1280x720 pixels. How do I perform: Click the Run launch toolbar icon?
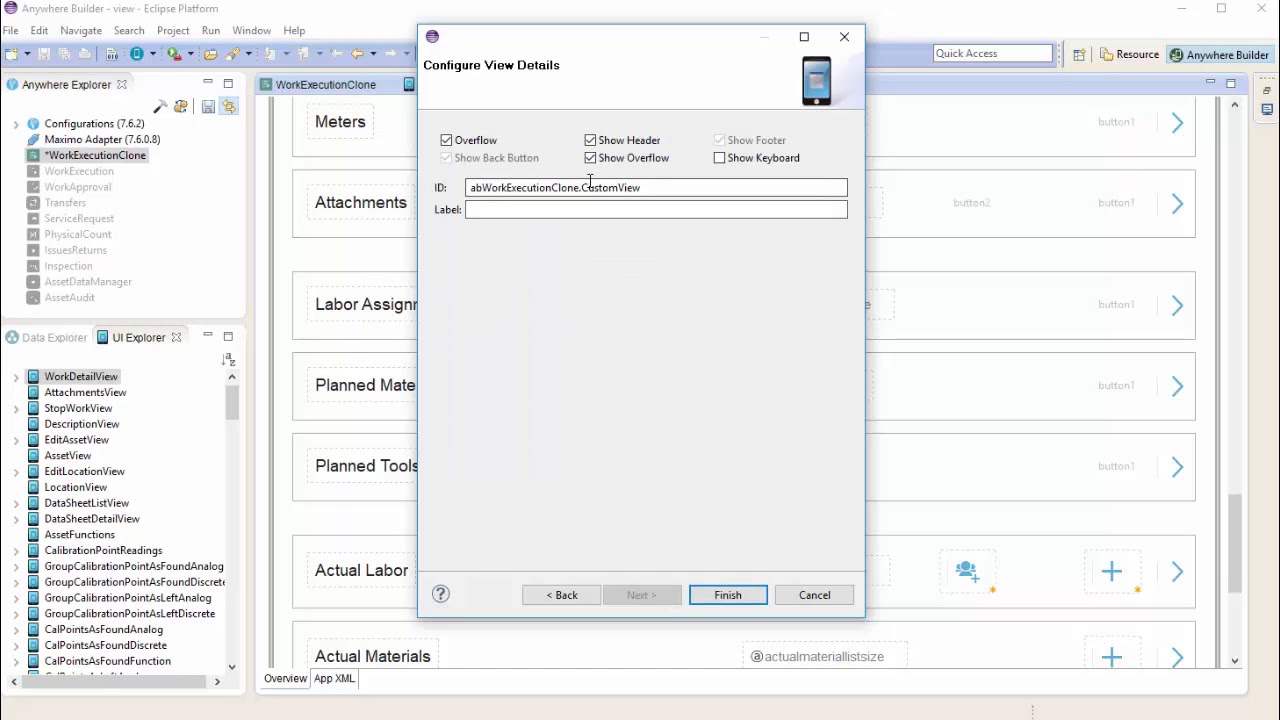(174, 54)
